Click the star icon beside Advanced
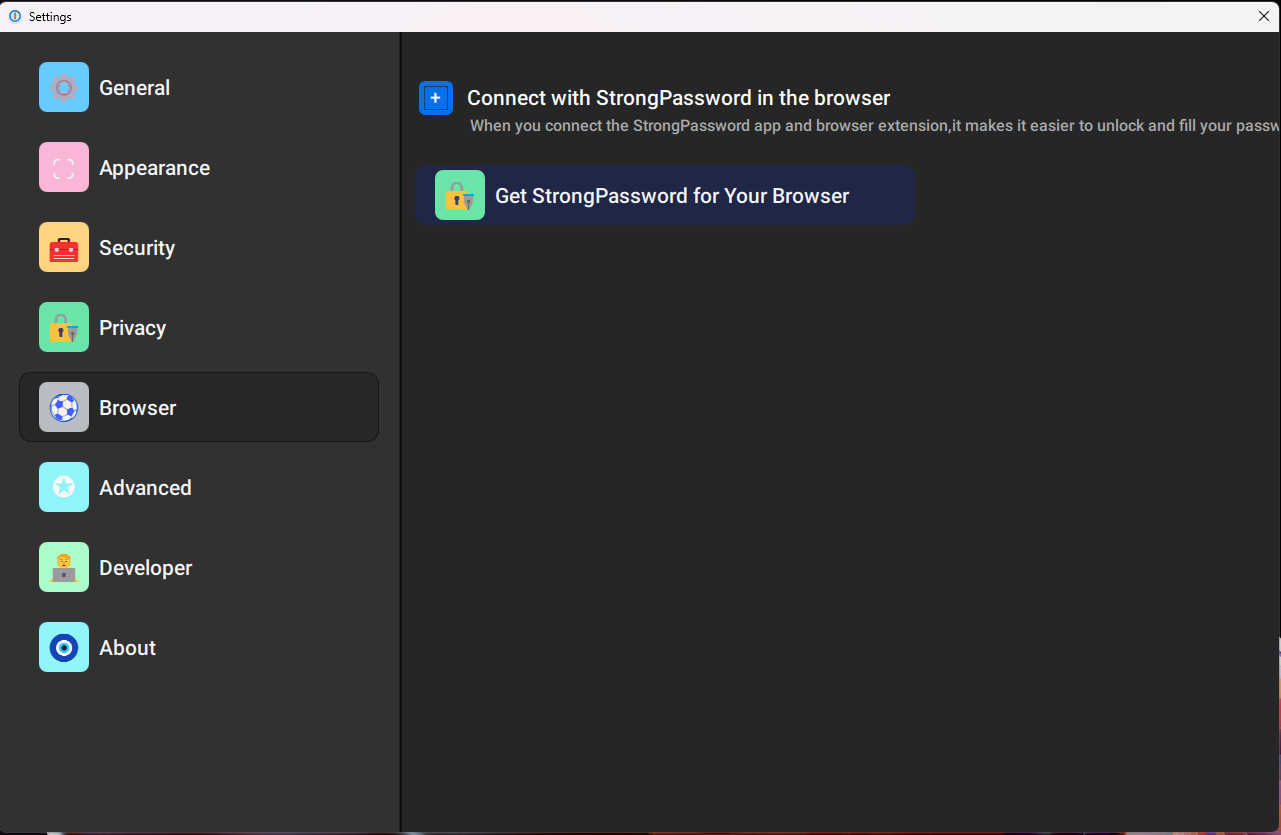 tap(64, 487)
